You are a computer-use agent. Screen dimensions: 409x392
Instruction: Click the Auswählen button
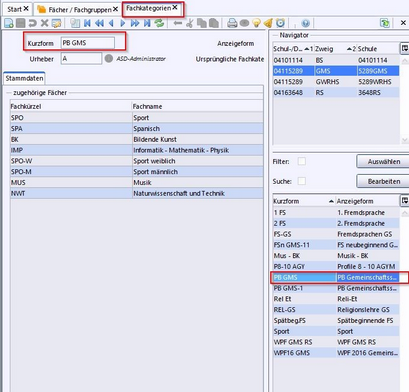384,162
